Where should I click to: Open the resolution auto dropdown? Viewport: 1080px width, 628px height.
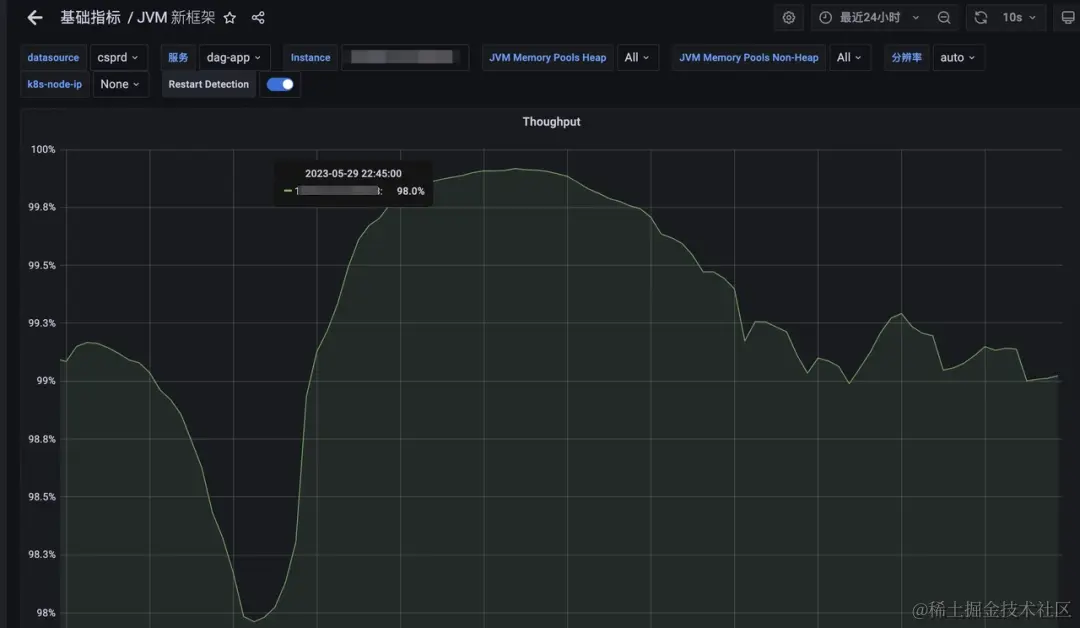click(x=958, y=57)
